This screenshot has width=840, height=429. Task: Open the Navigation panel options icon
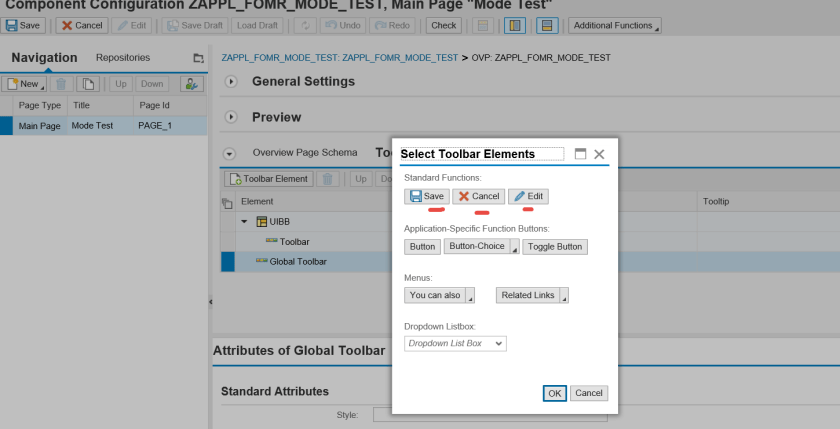[198, 59]
